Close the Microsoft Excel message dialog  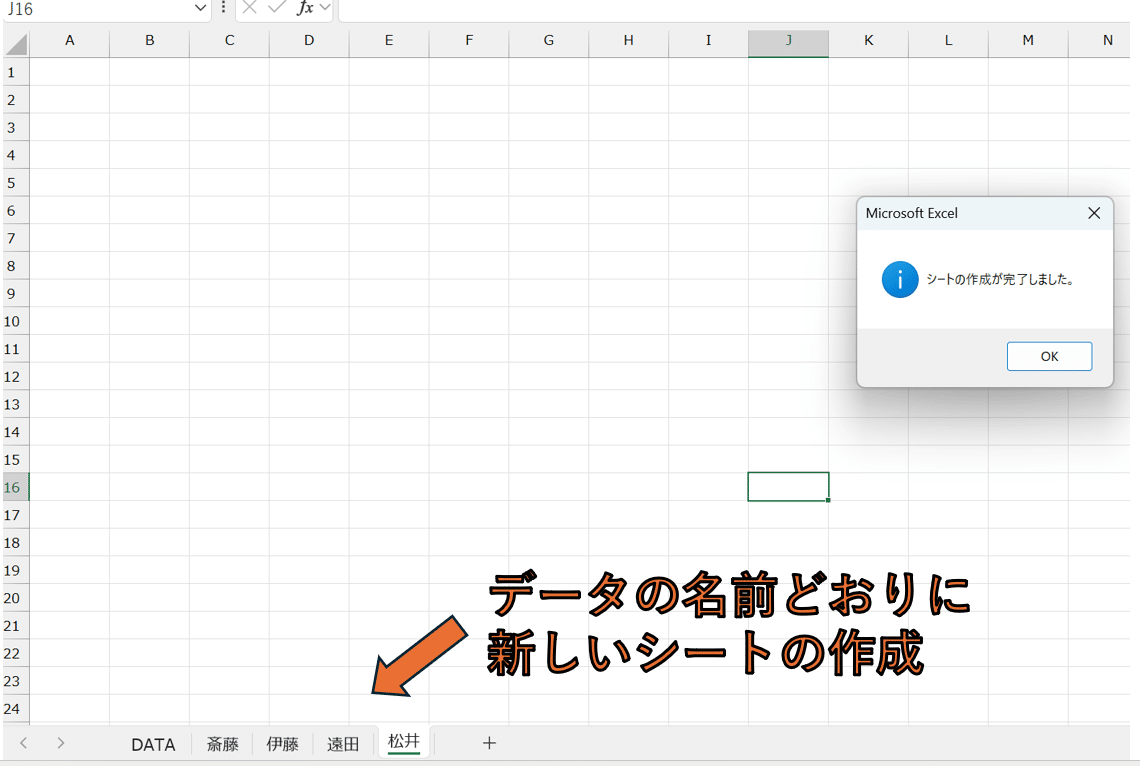[x=1094, y=213]
